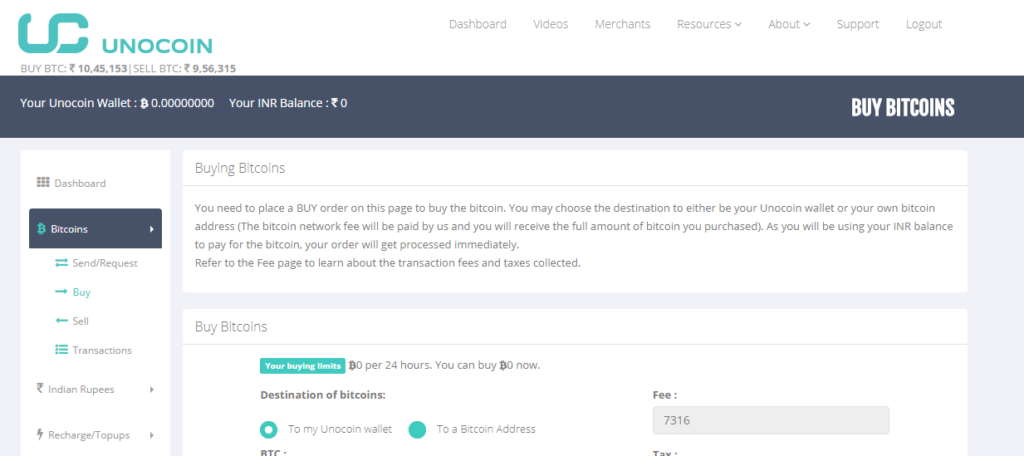Click the Buy right-arrow icon
Image resolution: width=1024 pixels, height=456 pixels.
tap(61, 292)
